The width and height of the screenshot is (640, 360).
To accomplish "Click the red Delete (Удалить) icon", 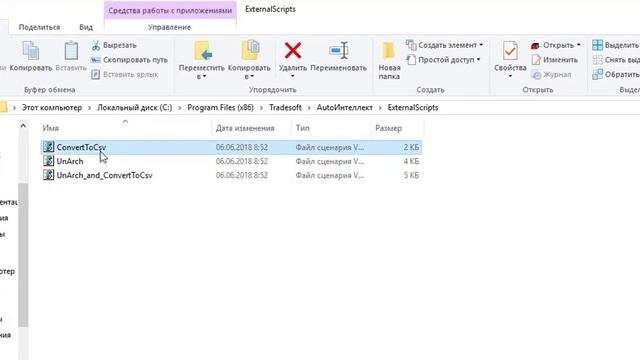I will [293, 51].
